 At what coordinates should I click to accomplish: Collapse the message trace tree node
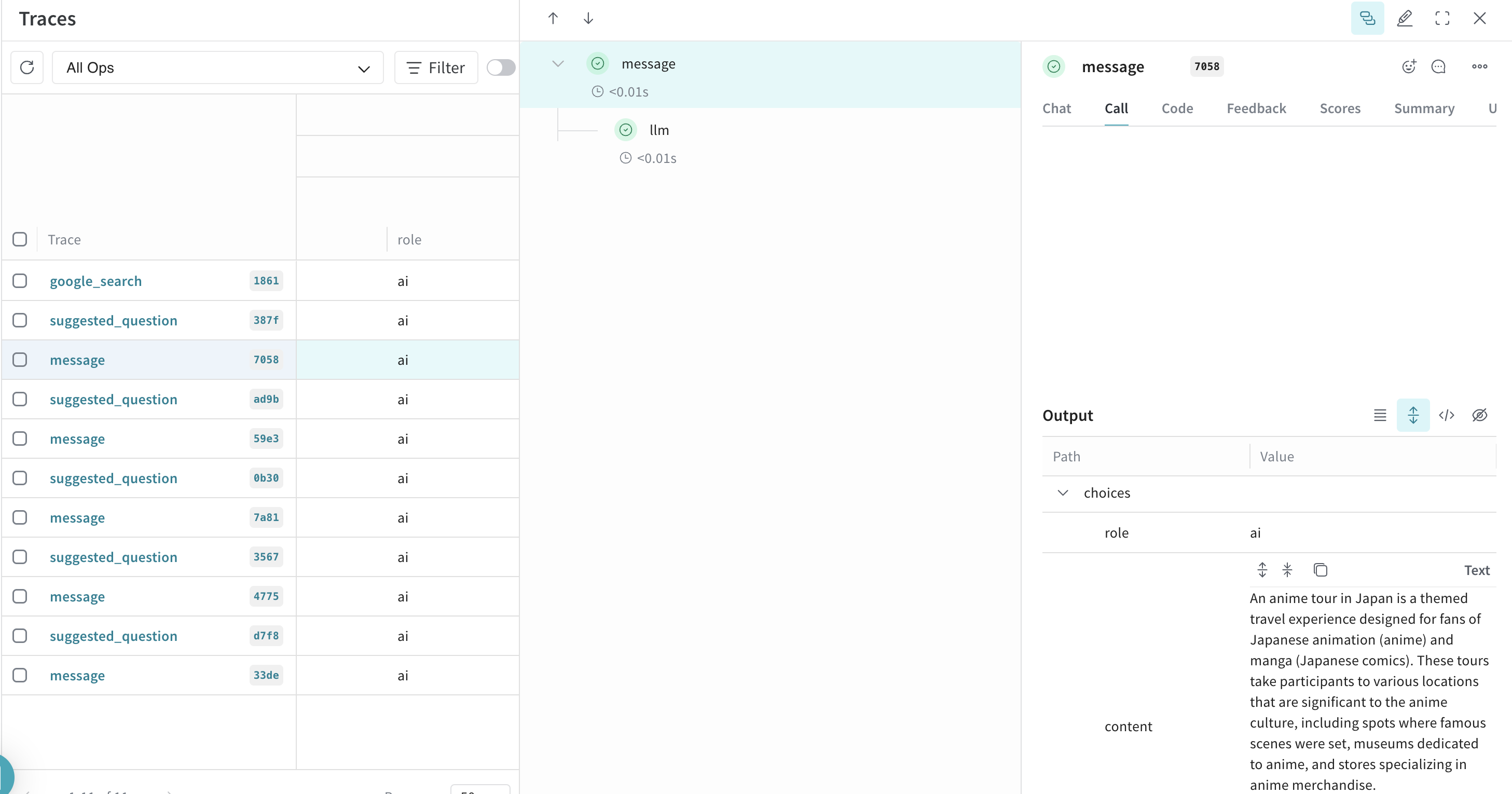pyautogui.click(x=558, y=63)
